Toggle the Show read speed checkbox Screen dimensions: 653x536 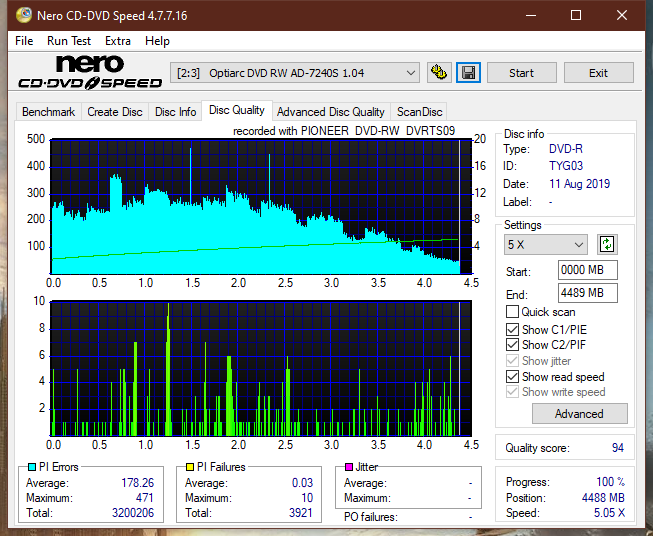pos(512,376)
